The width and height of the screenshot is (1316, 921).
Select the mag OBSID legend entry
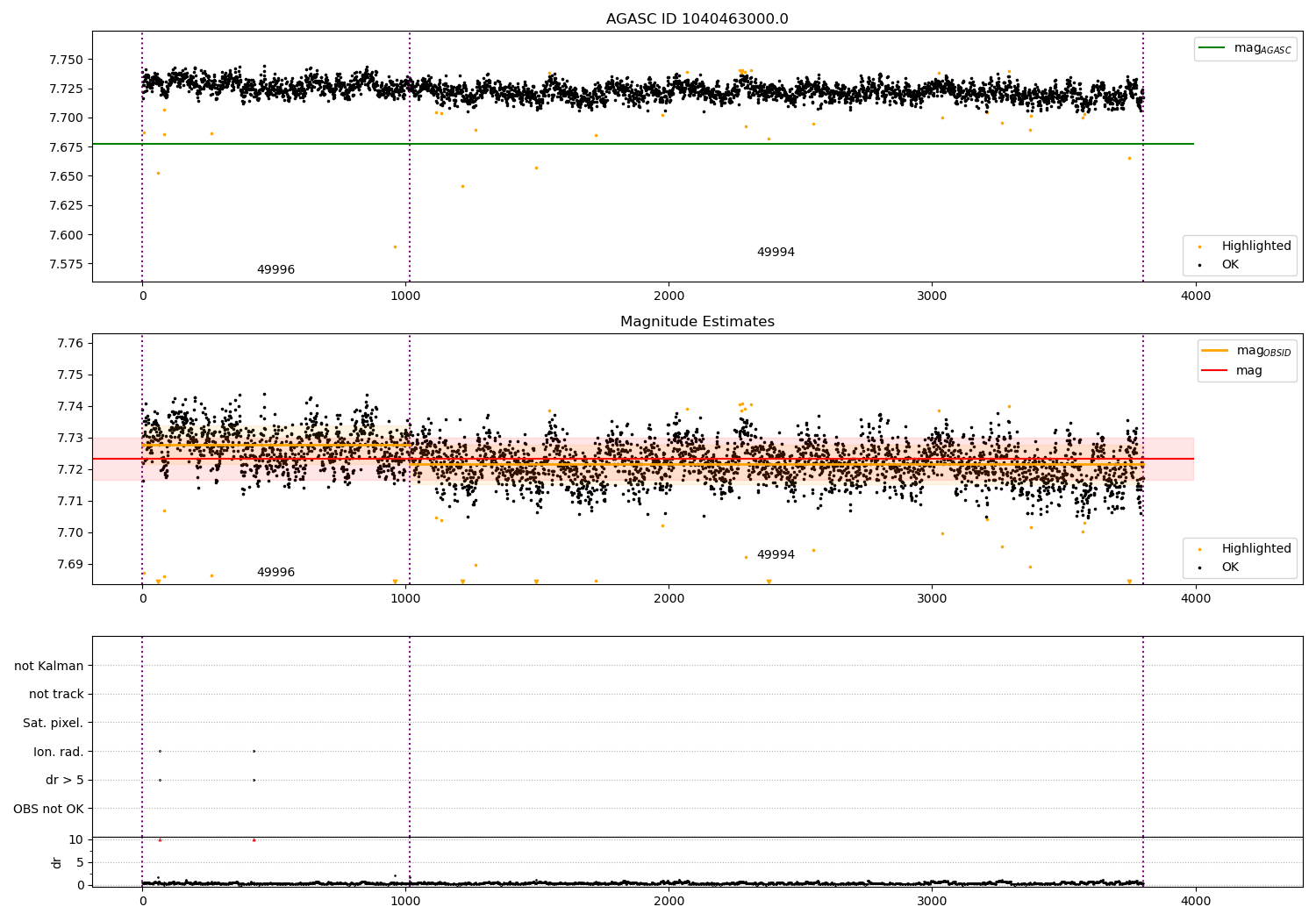click(x=1246, y=351)
